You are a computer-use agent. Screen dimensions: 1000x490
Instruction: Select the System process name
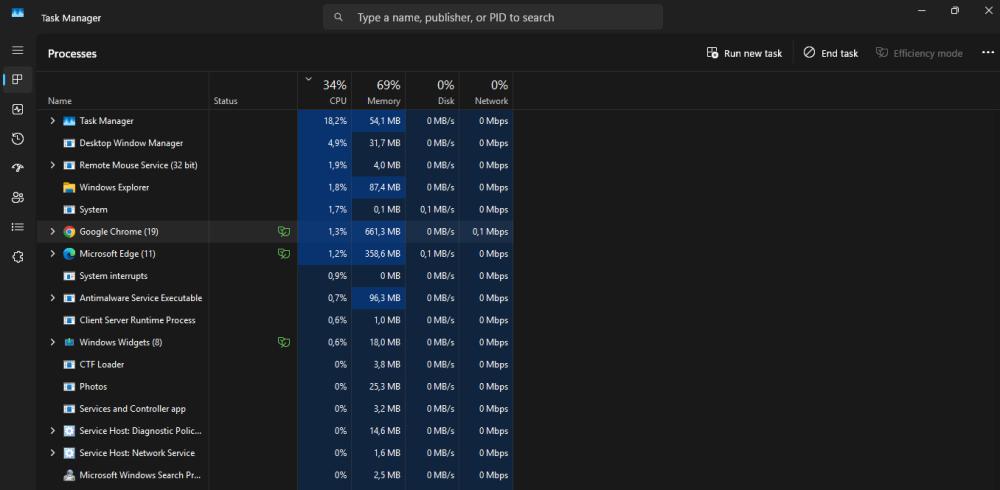point(93,210)
